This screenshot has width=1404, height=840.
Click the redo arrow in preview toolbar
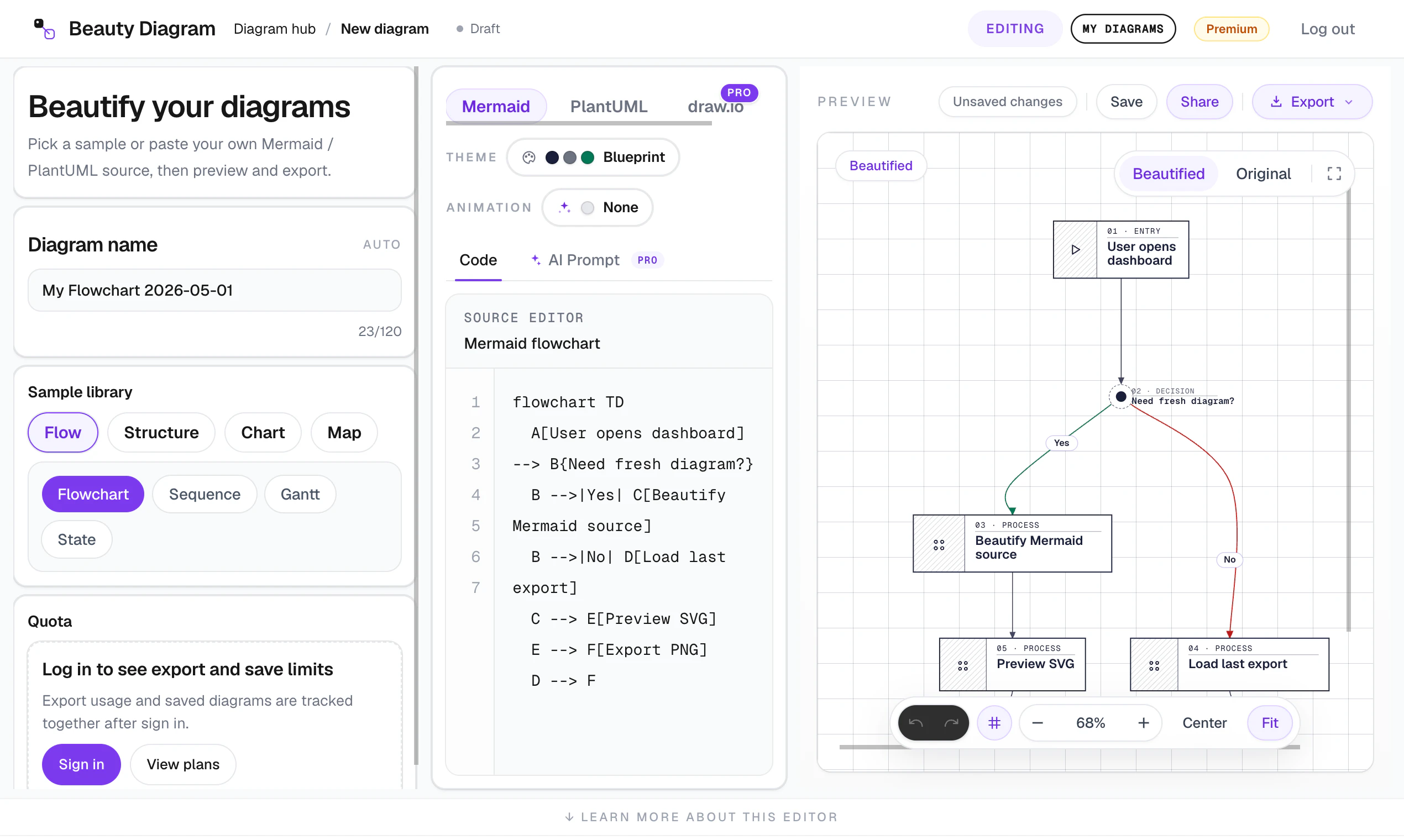[x=951, y=723]
